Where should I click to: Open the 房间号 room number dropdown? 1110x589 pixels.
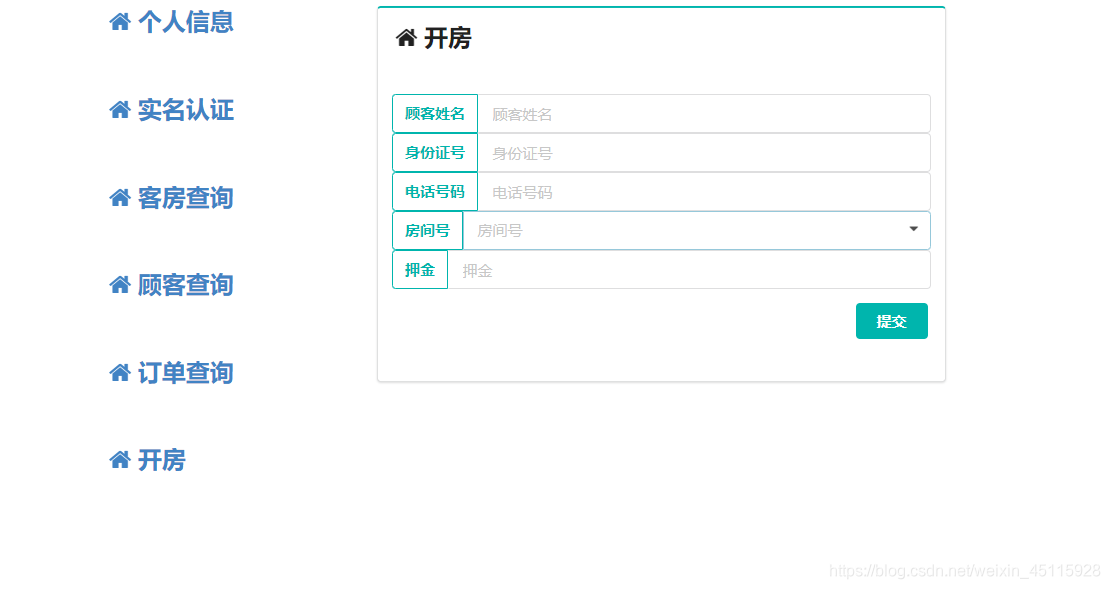pos(912,230)
